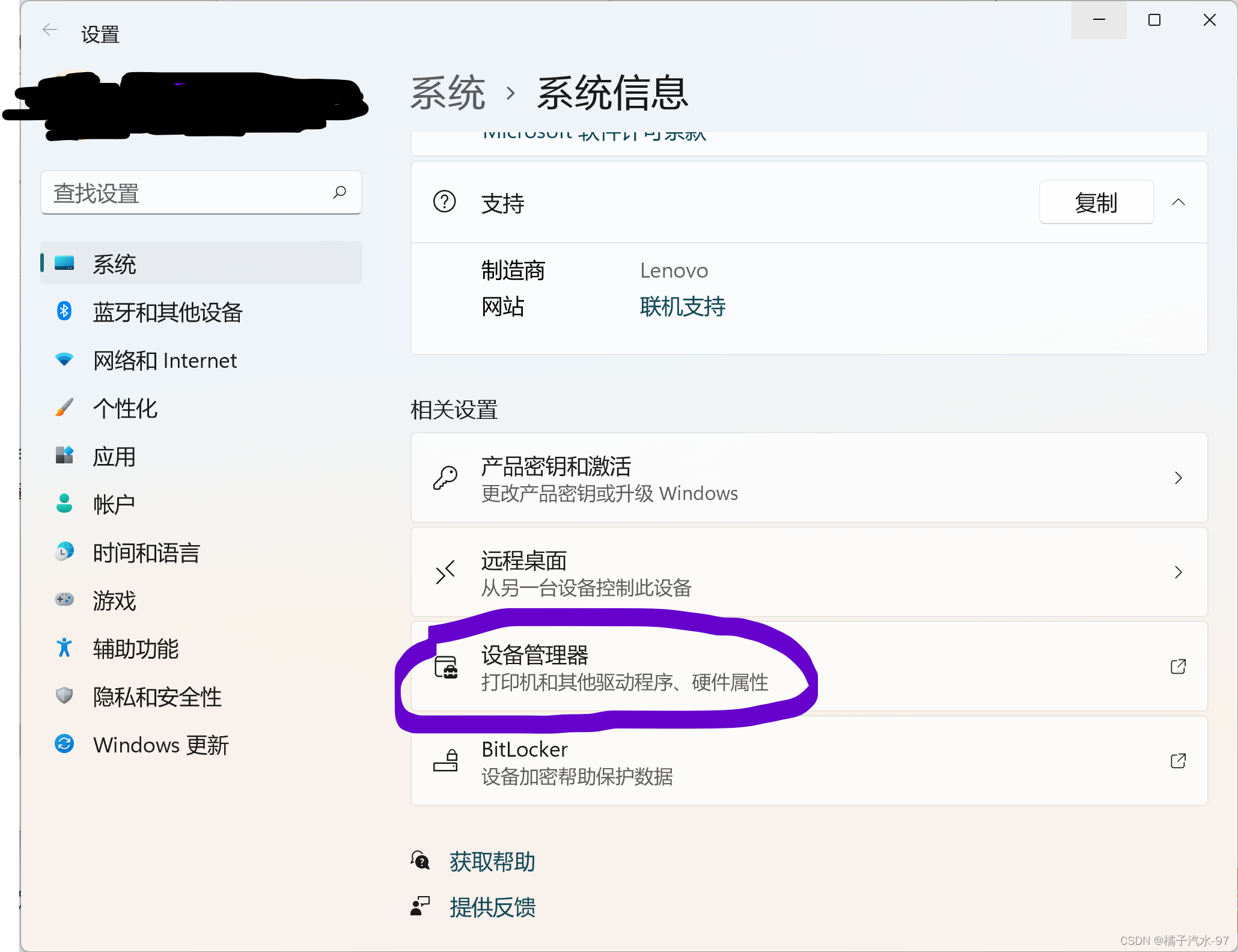
Task: Click the 隐私和安全性 shield icon
Action: click(x=64, y=696)
